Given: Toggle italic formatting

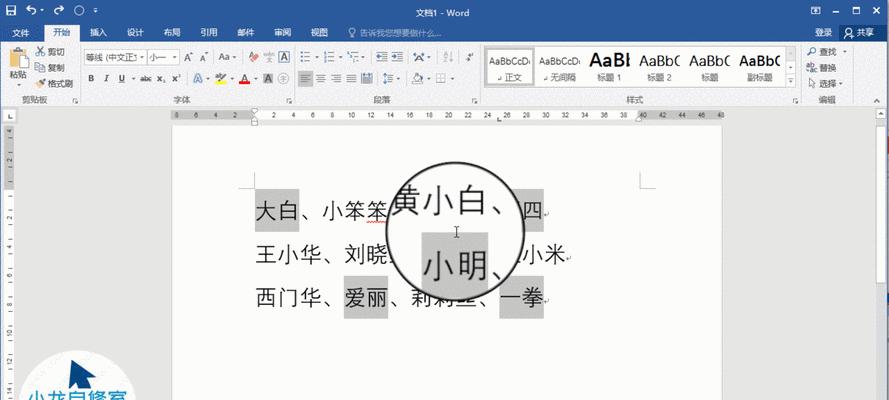Looking at the screenshot, I should [x=106, y=79].
